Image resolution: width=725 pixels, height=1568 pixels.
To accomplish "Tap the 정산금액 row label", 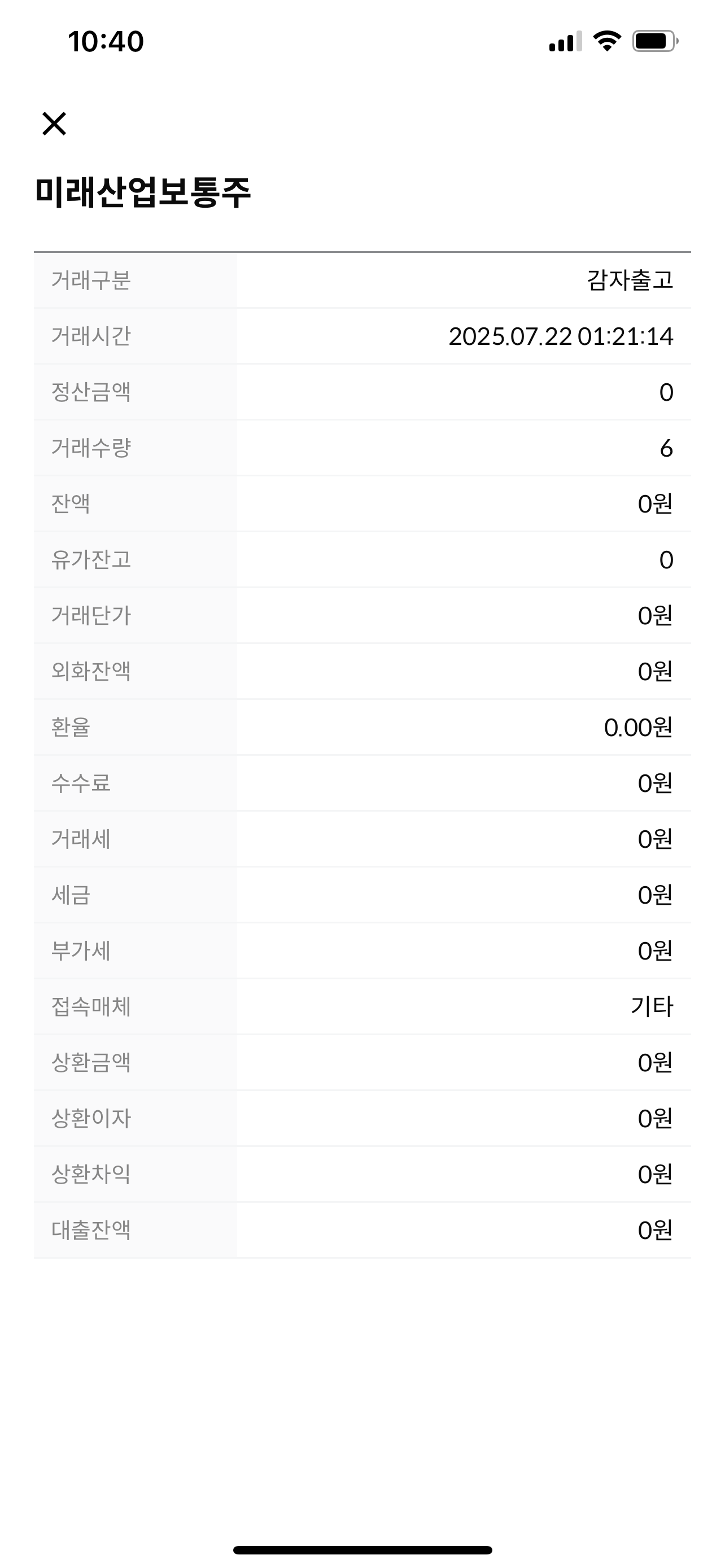I will point(91,392).
